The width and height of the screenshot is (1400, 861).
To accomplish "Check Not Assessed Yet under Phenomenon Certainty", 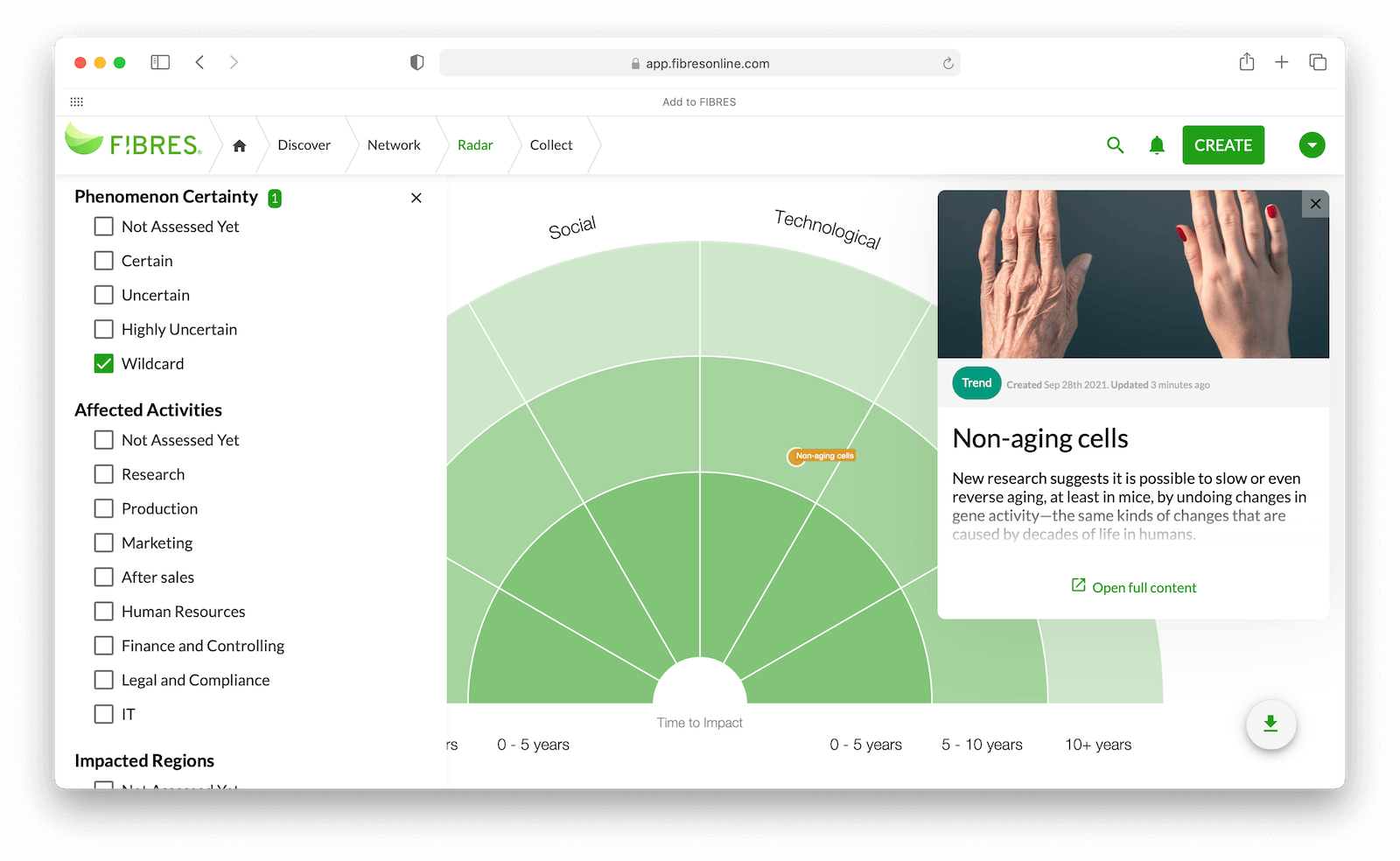I will pyautogui.click(x=104, y=227).
